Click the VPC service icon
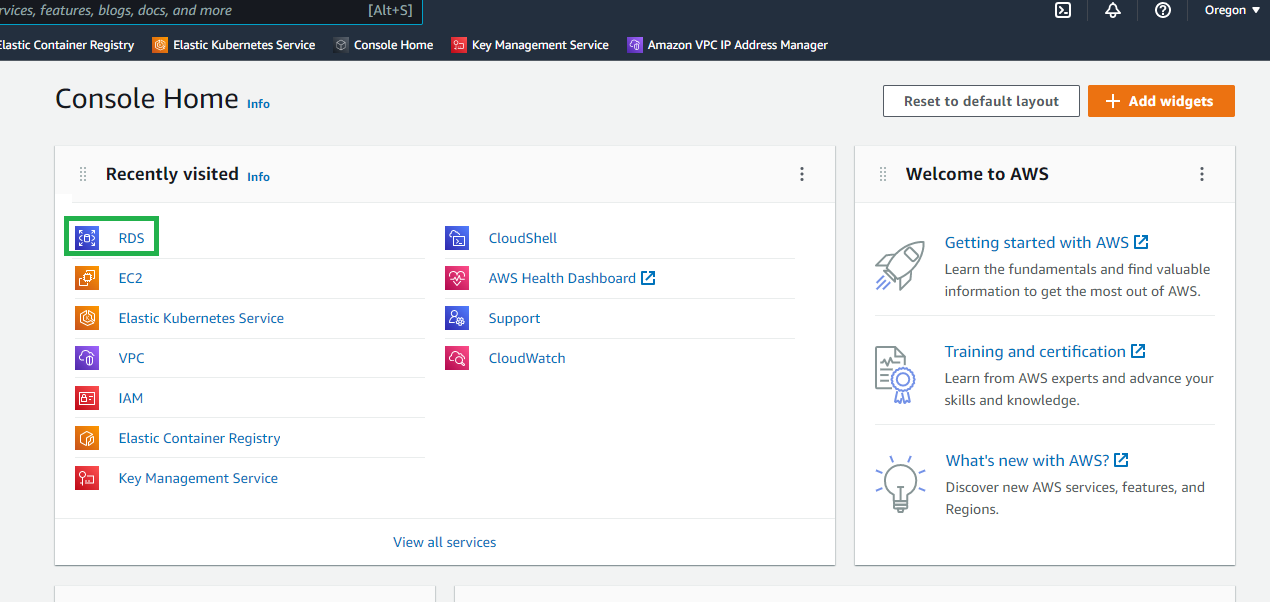 (x=87, y=358)
